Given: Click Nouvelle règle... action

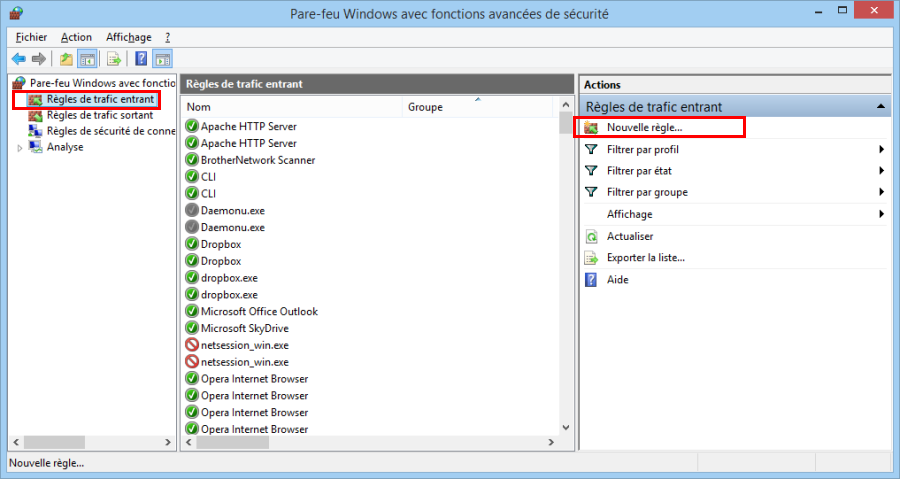Looking at the screenshot, I should [645, 127].
